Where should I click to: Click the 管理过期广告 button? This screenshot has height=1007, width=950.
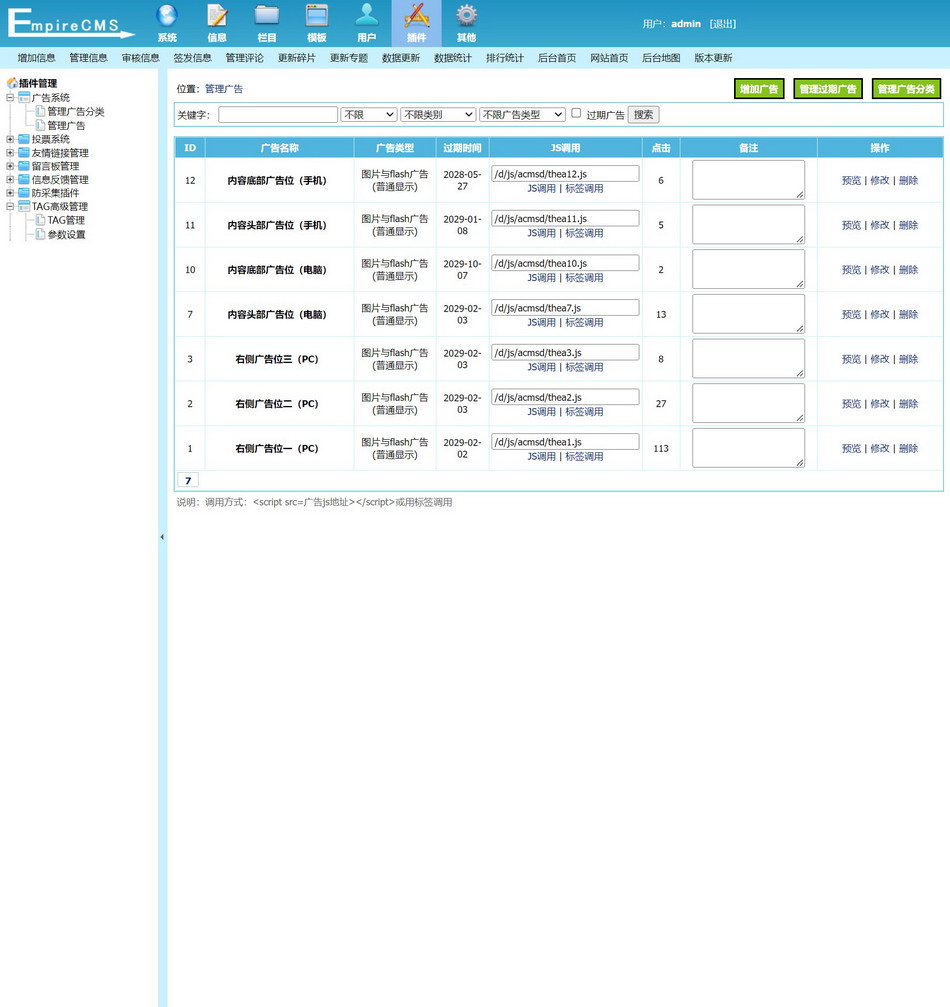pyautogui.click(x=828, y=89)
